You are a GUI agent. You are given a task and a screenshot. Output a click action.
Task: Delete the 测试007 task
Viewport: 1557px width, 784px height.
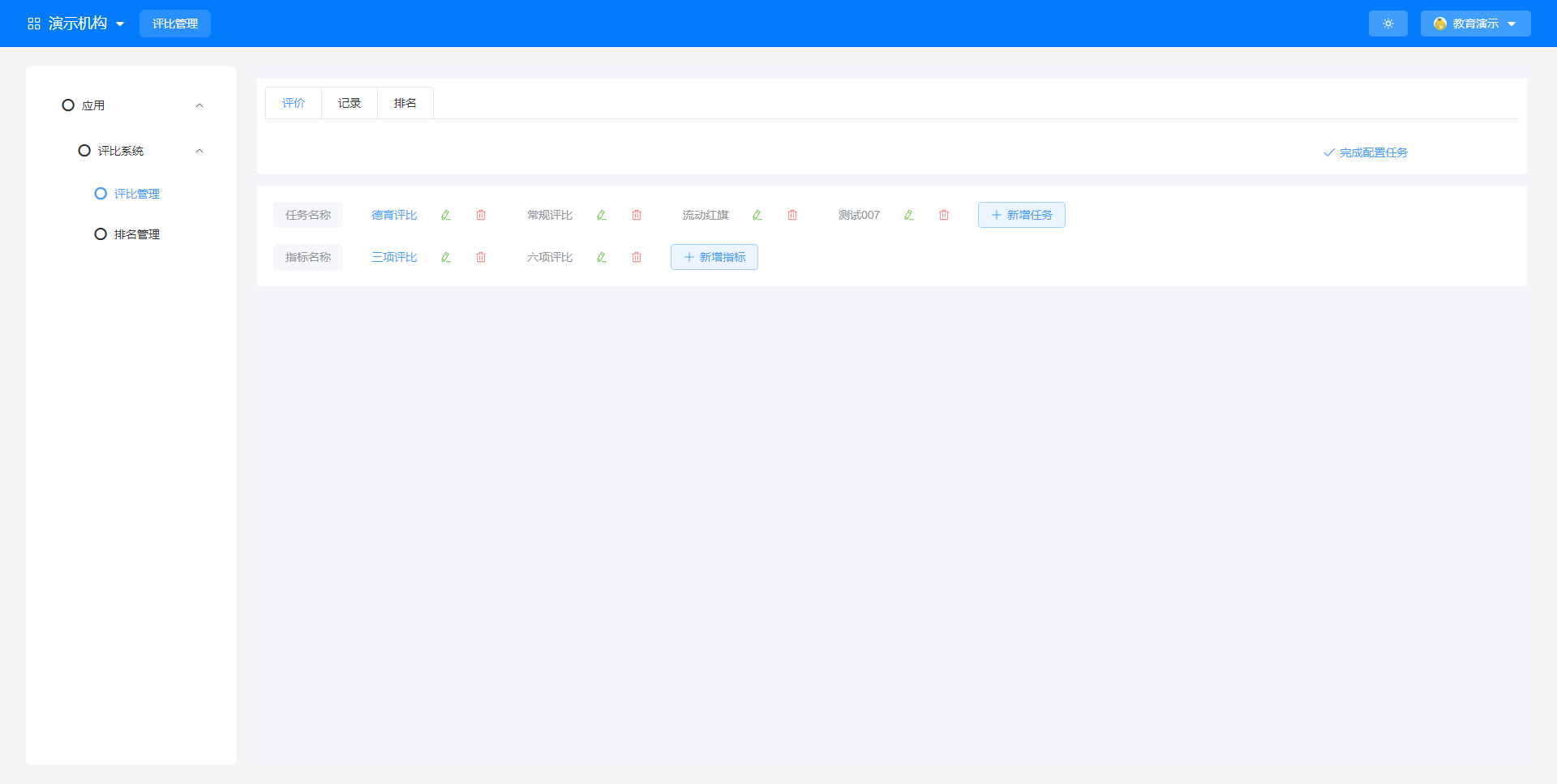(944, 215)
